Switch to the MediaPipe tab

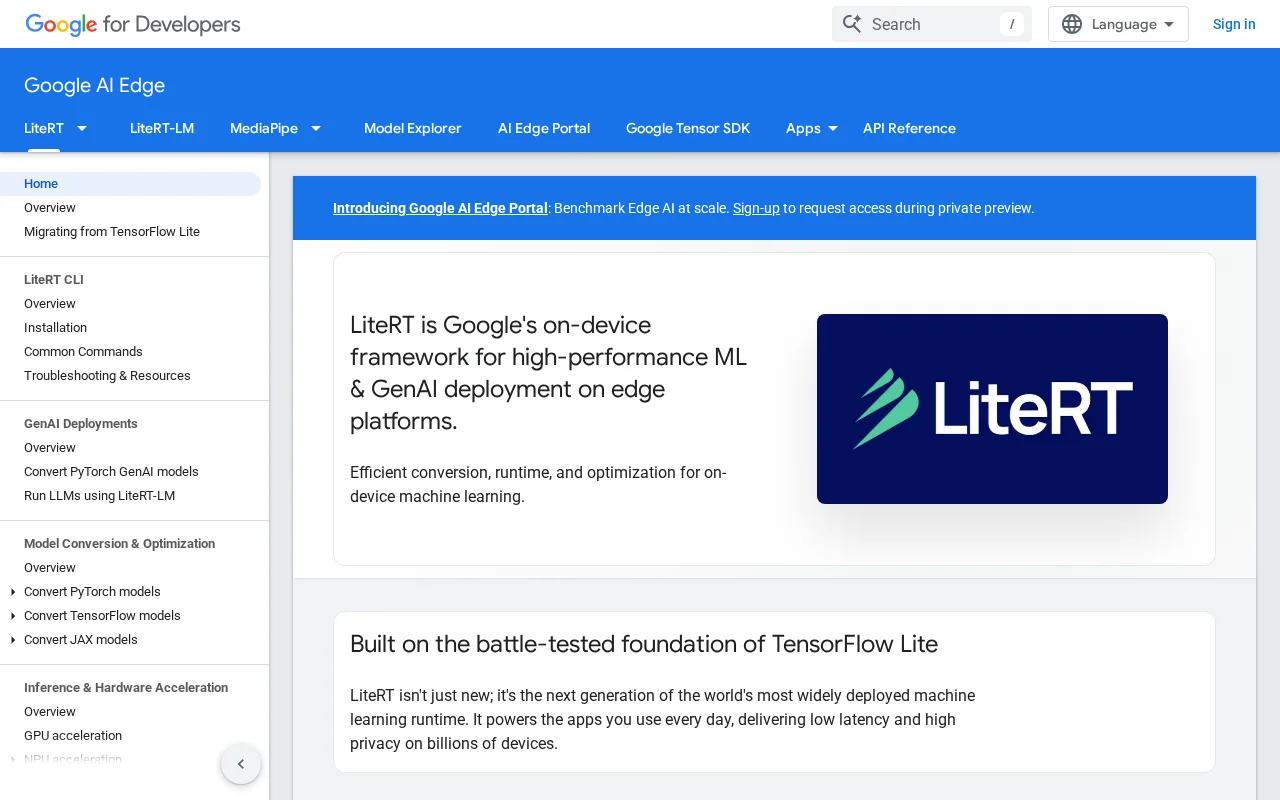(264, 128)
